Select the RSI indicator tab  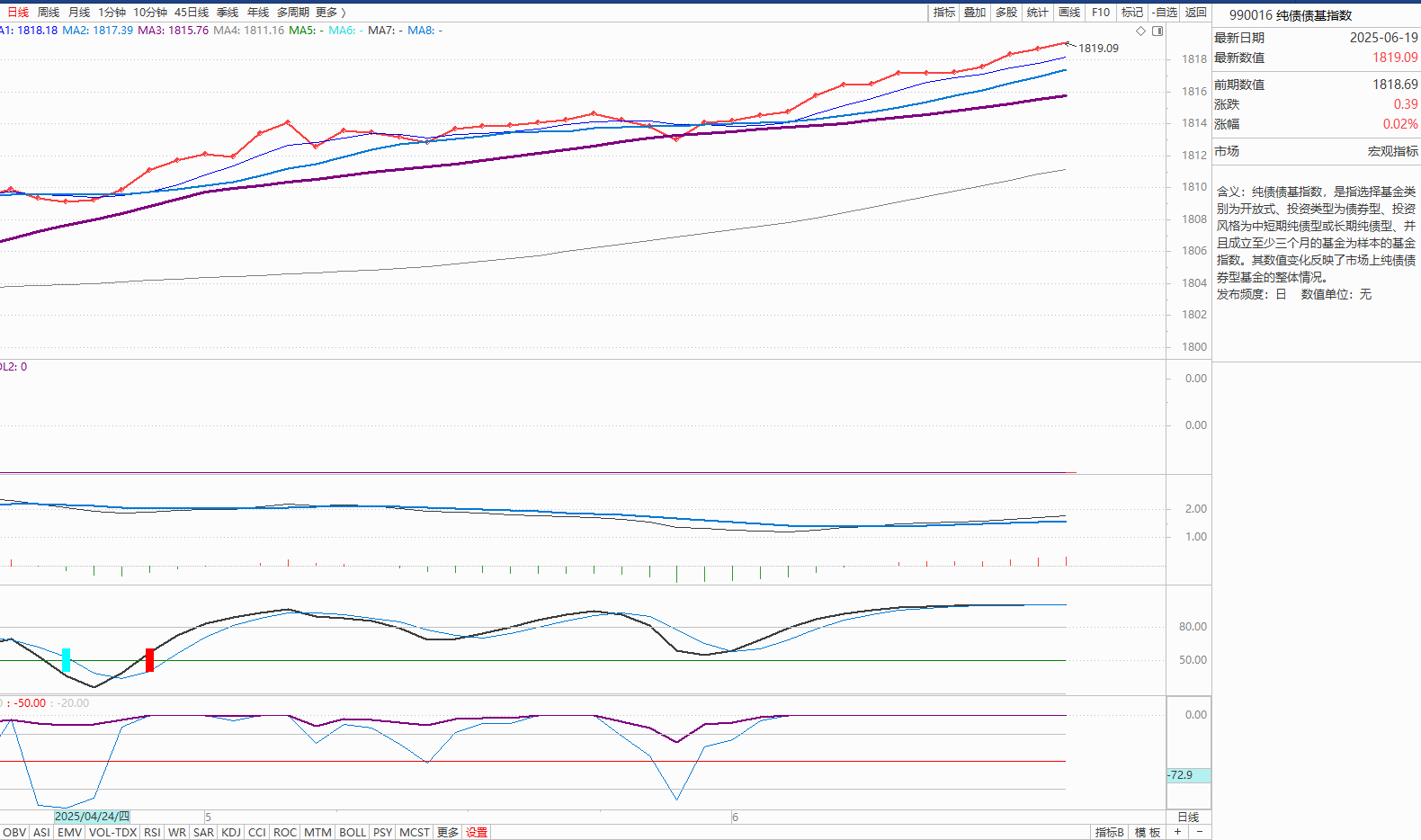coord(152,833)
